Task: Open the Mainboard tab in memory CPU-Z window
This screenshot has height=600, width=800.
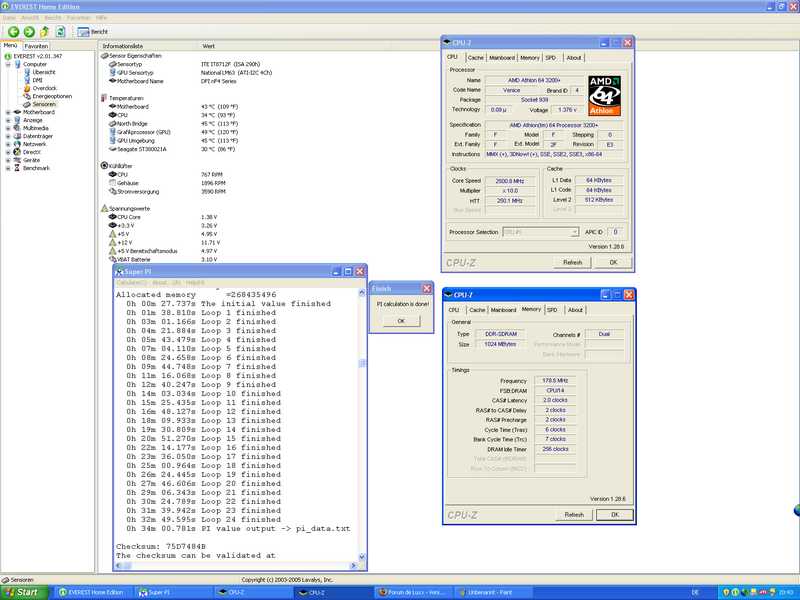Action: (x=503, y=310)
